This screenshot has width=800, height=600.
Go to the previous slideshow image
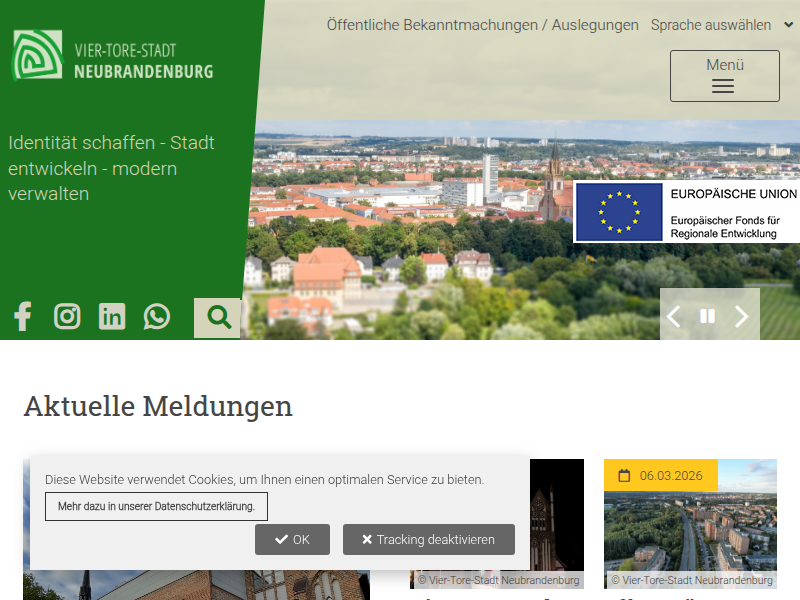[674, 317]
